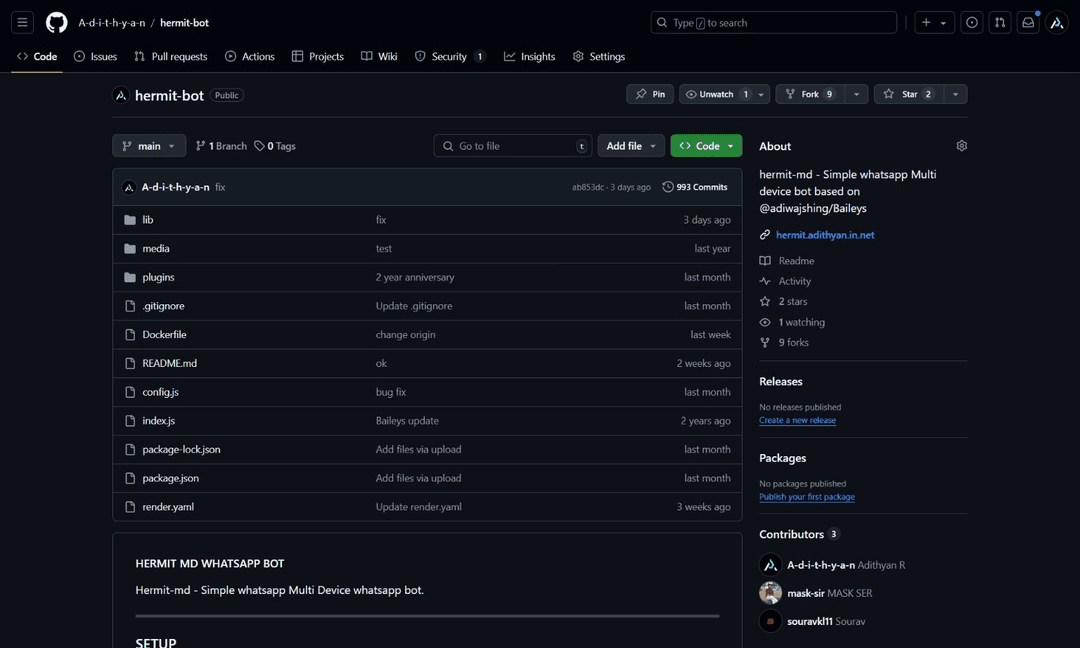Expand the Star lists dropdown arrow
1080x648 pixels.
coord(955,94)
